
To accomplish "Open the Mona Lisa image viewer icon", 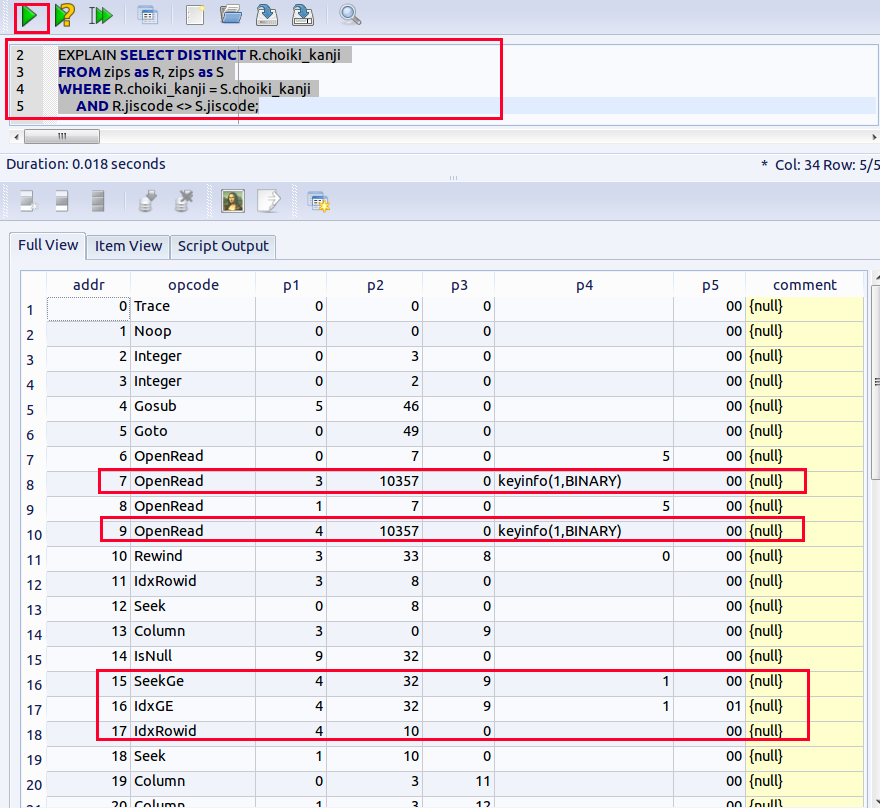I will click(232, 201).
